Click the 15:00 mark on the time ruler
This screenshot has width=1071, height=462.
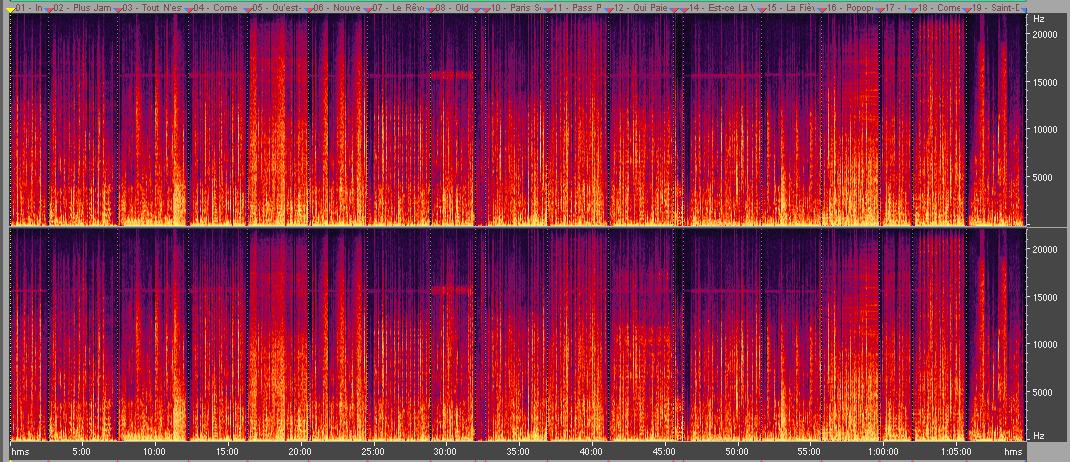tap(227, 452)
